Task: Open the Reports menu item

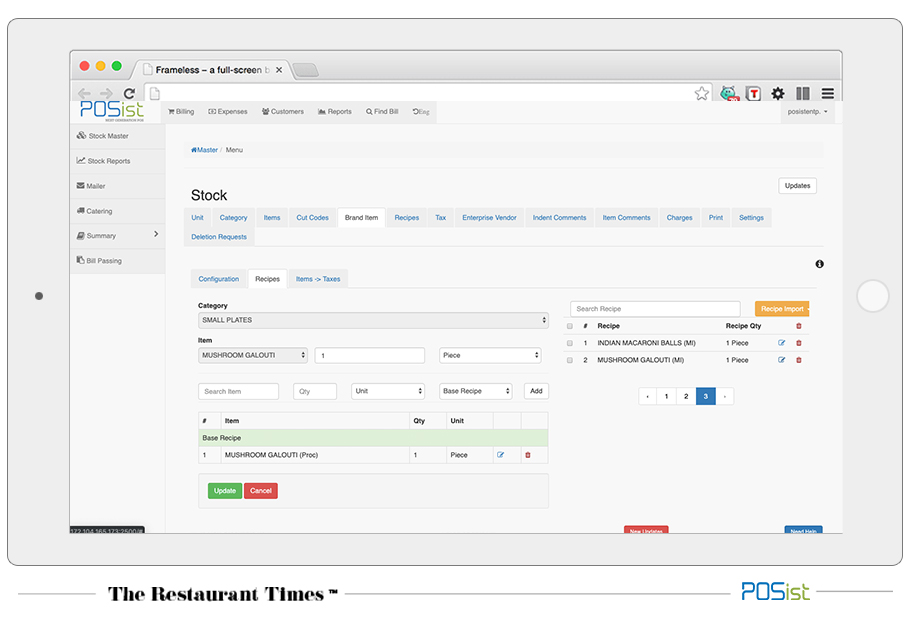Action: coord(335,111)
